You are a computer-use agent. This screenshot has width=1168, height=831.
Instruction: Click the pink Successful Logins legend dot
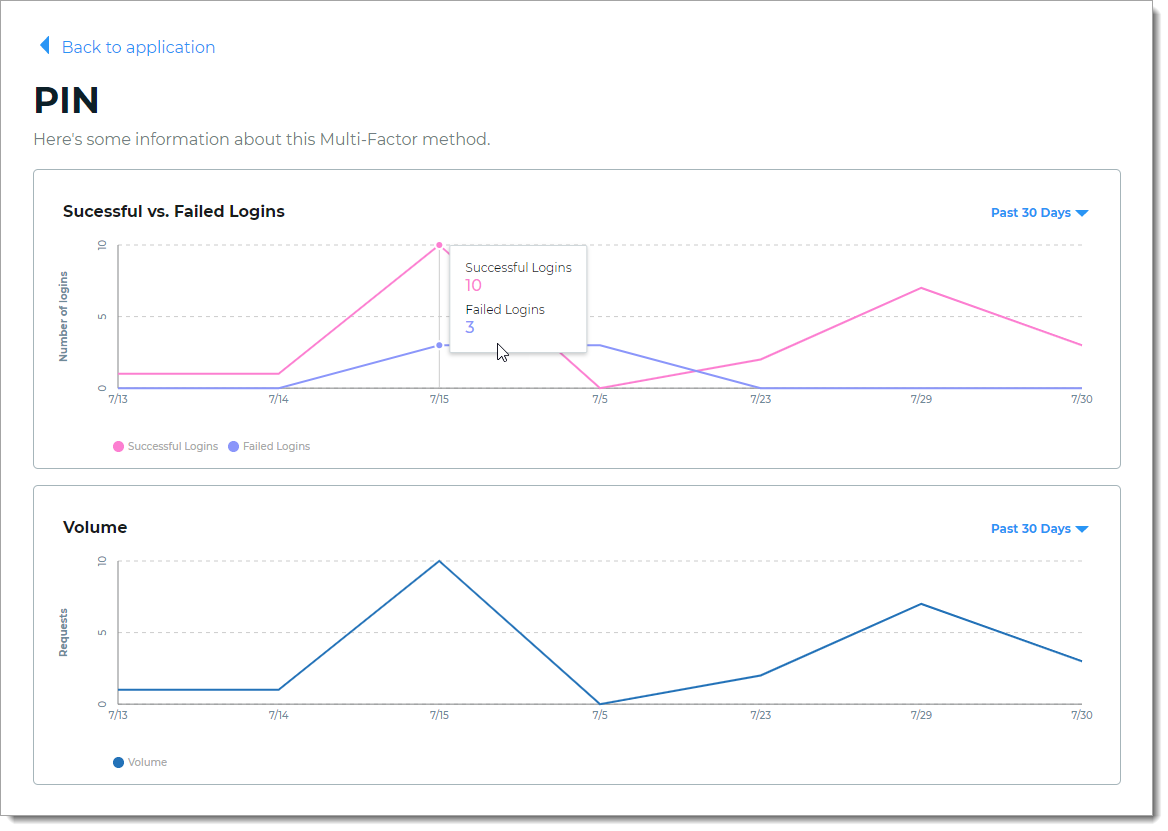pos(119,446)
